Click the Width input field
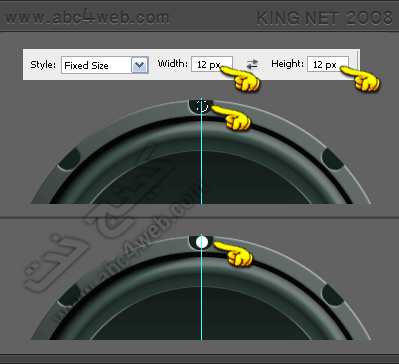Image resolution: width=399 pixels, height=364 pixels. click(212, 64)
